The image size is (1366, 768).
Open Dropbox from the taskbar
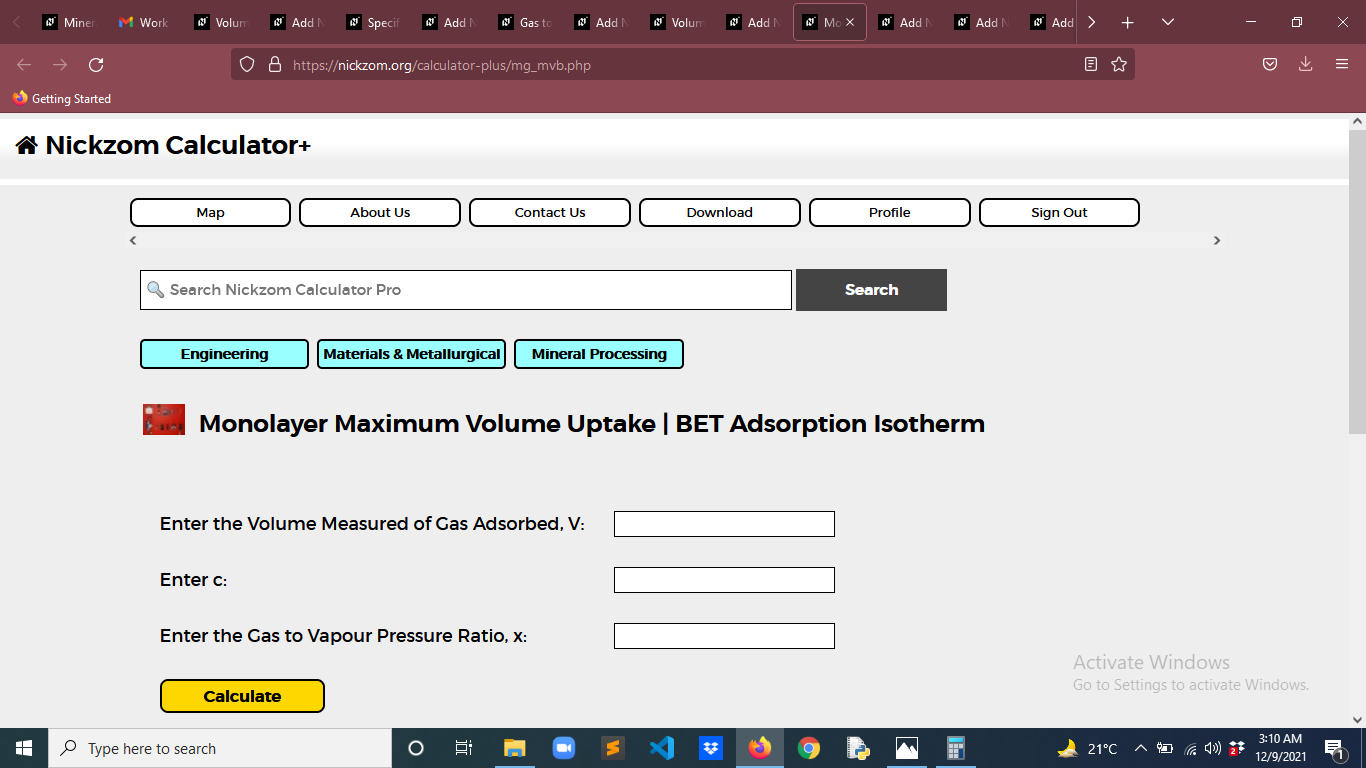coord(711,748)
